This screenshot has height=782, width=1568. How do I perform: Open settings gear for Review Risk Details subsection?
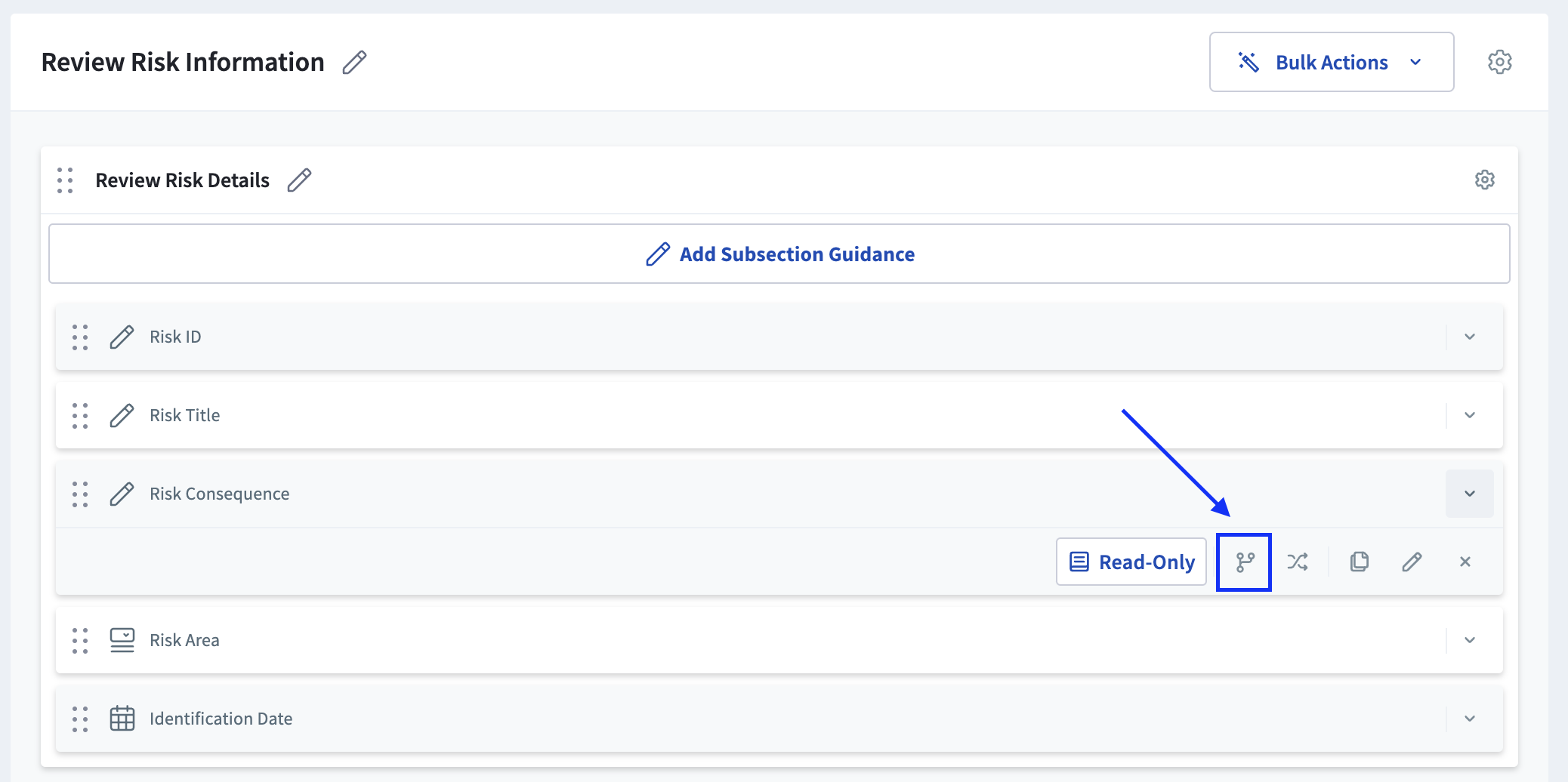tap(1484, 180)
